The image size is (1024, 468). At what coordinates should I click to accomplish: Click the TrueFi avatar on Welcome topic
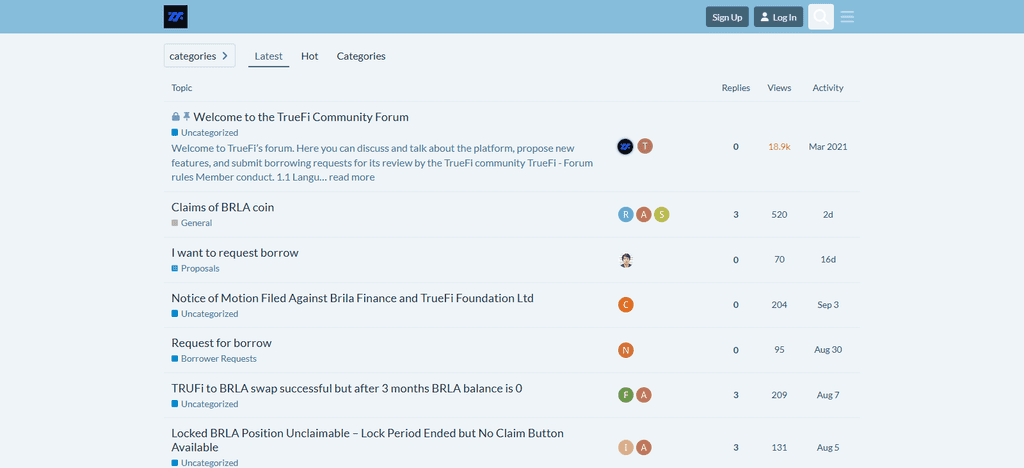coord(625,146)
